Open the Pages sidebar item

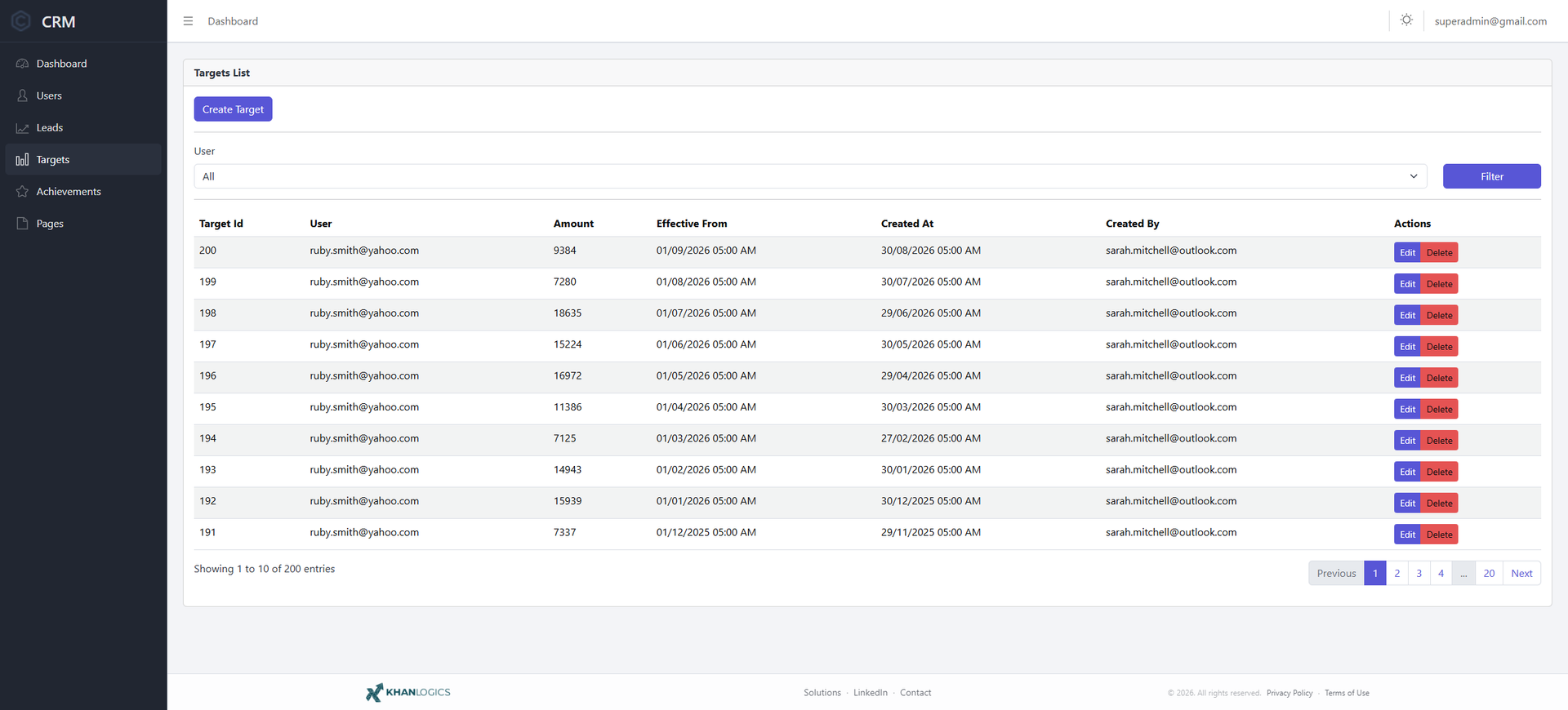(83, 224)
